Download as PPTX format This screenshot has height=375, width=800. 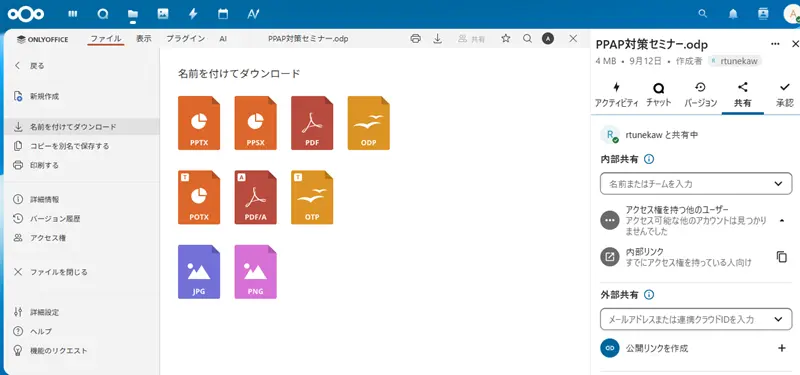(199, 123)
